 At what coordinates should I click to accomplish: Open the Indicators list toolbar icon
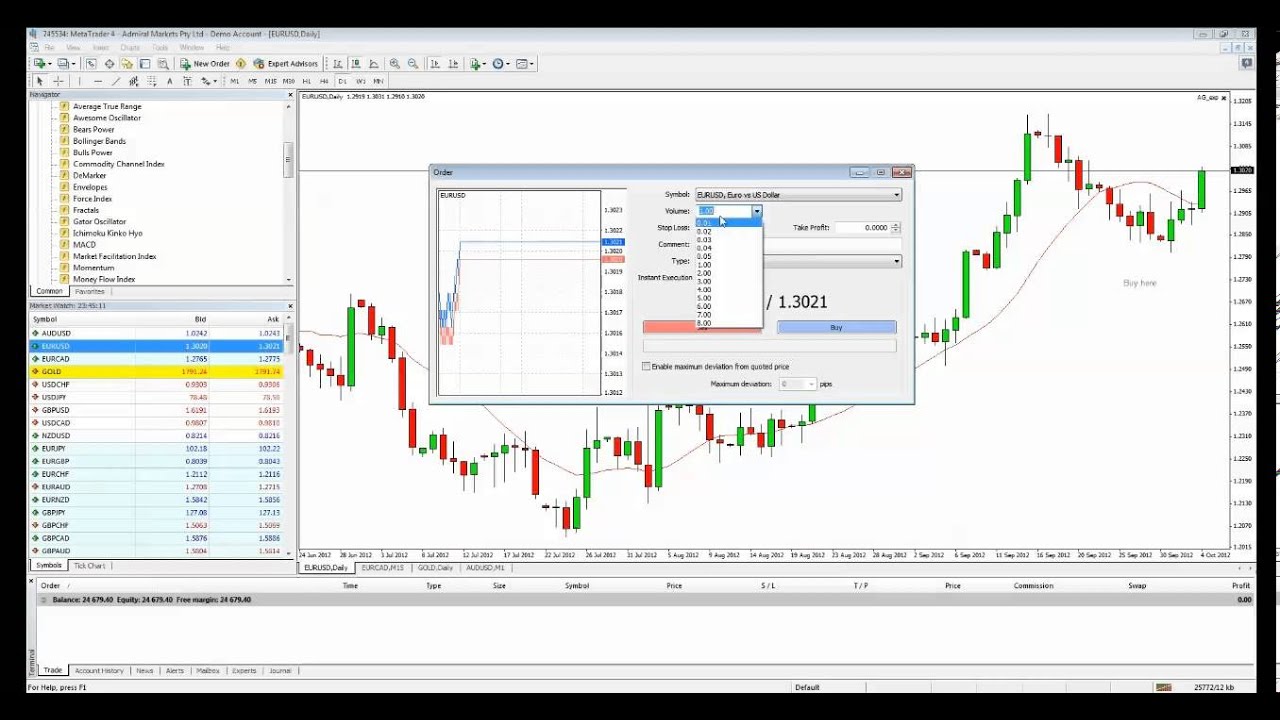click(x=477, y=64)
